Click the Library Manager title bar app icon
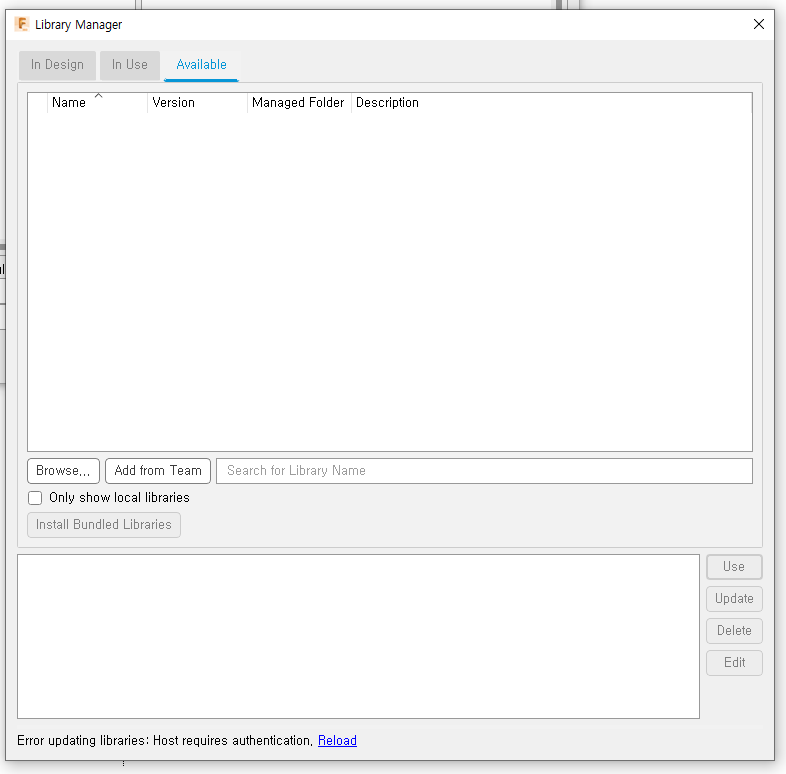This screenshot has width=786, height=774. coord(22,24)
